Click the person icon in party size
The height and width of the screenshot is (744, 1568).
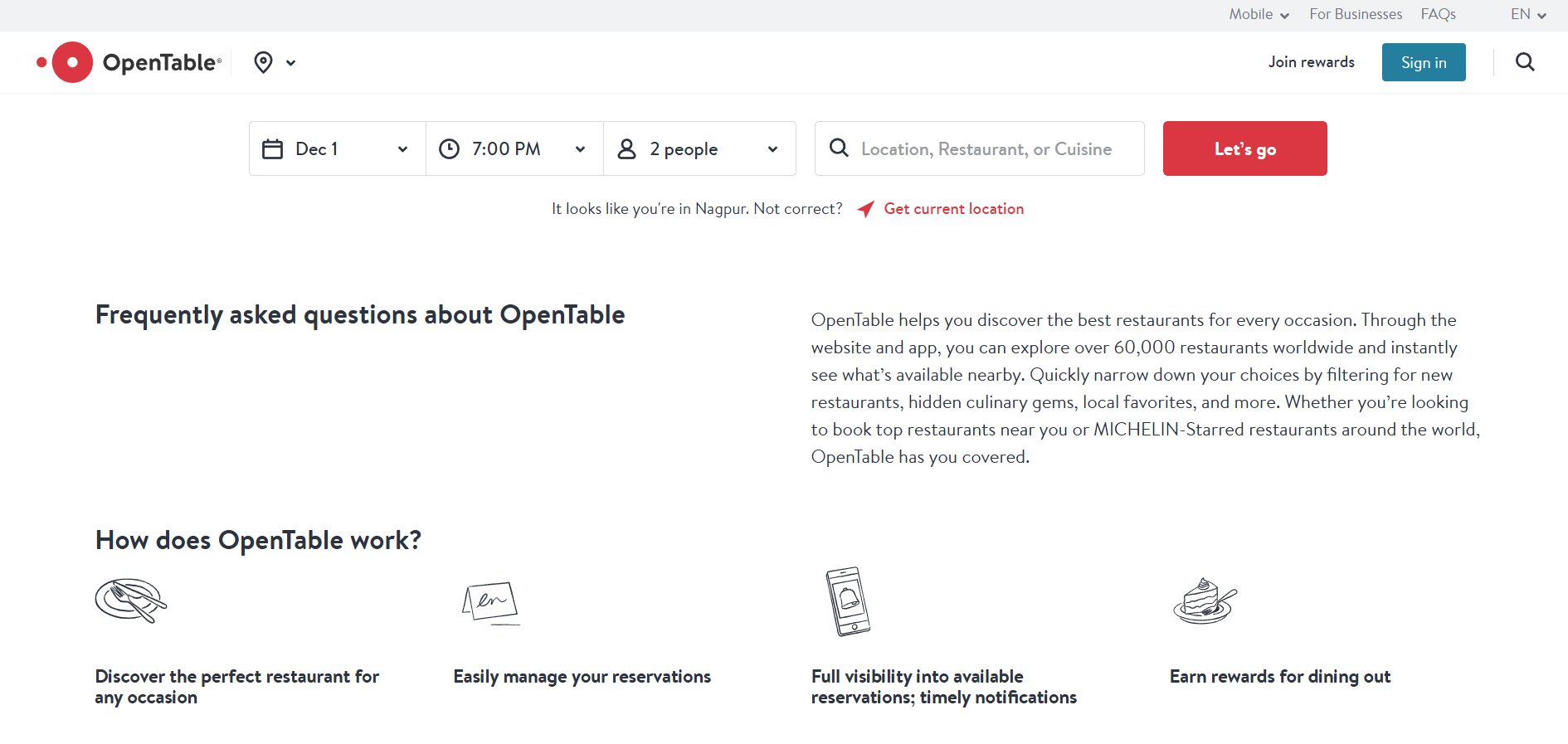coord(627,149)
